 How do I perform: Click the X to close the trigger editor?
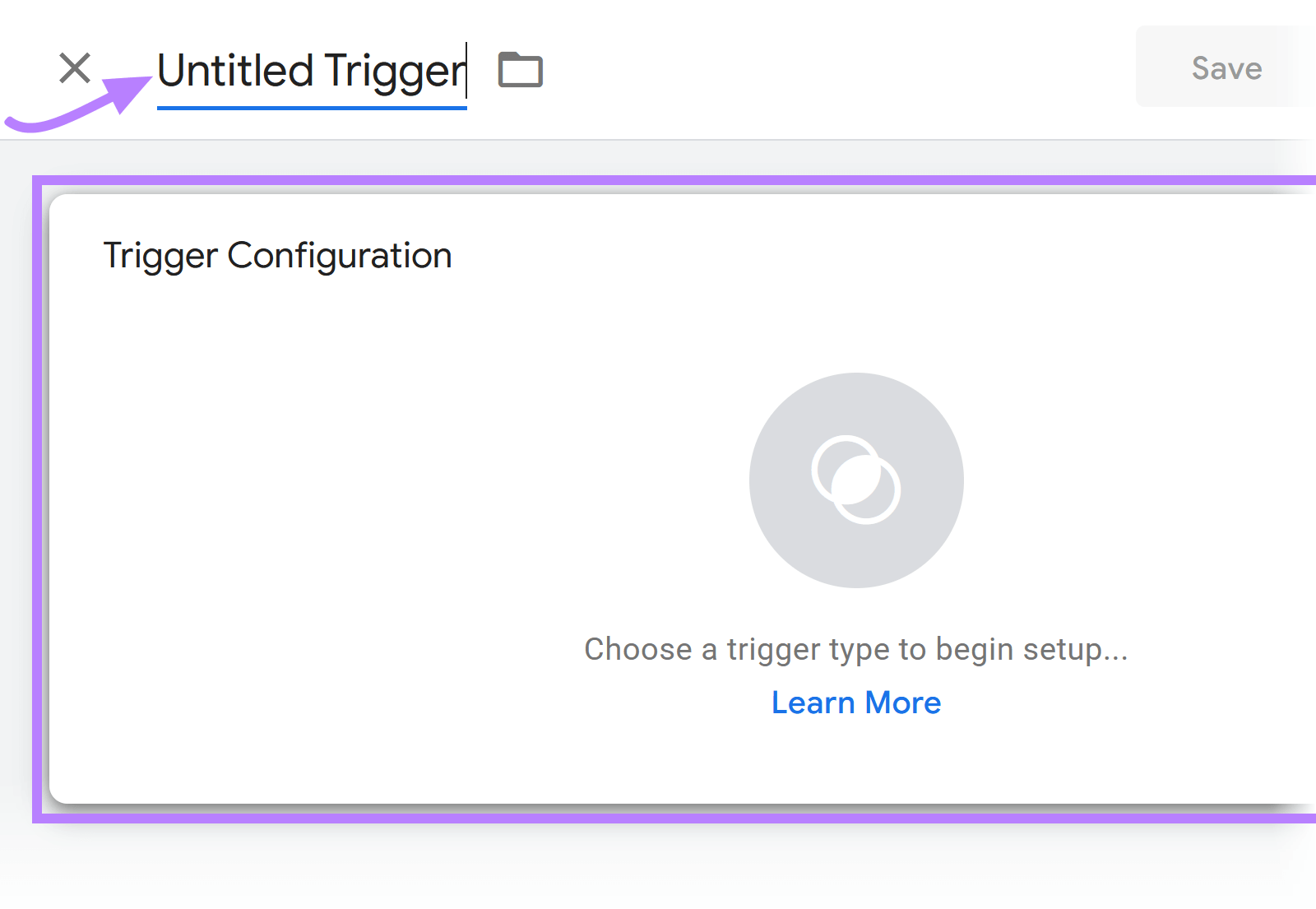(x=74, y=68)
